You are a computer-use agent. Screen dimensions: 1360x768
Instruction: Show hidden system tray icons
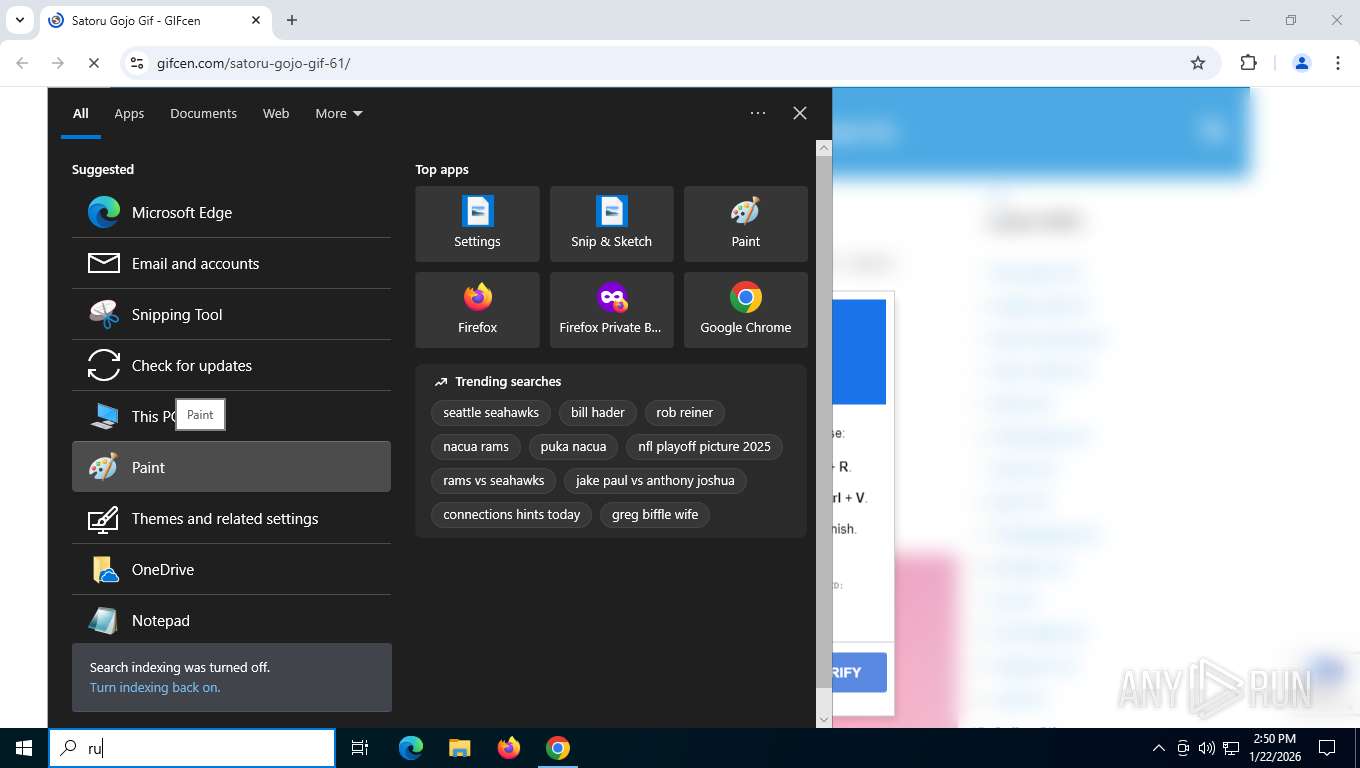tap(1159, 748)
